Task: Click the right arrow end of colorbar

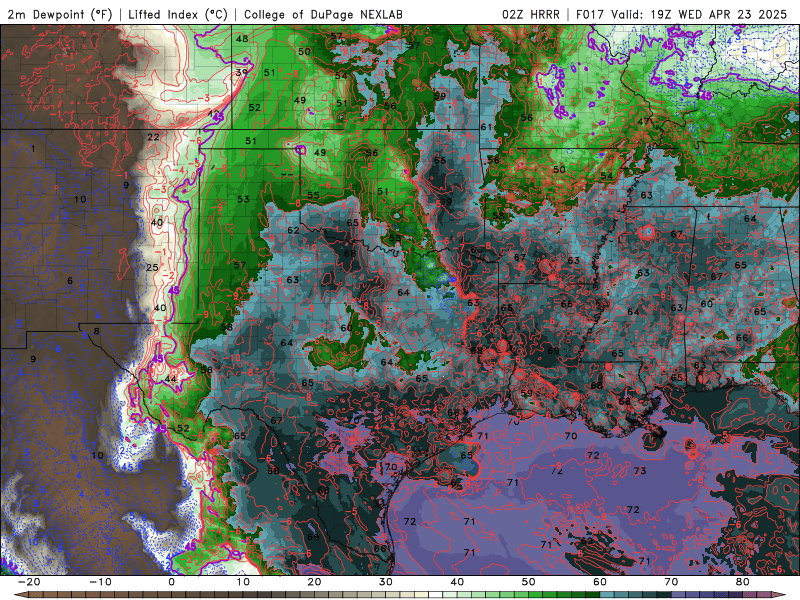Action: [779, 595]
